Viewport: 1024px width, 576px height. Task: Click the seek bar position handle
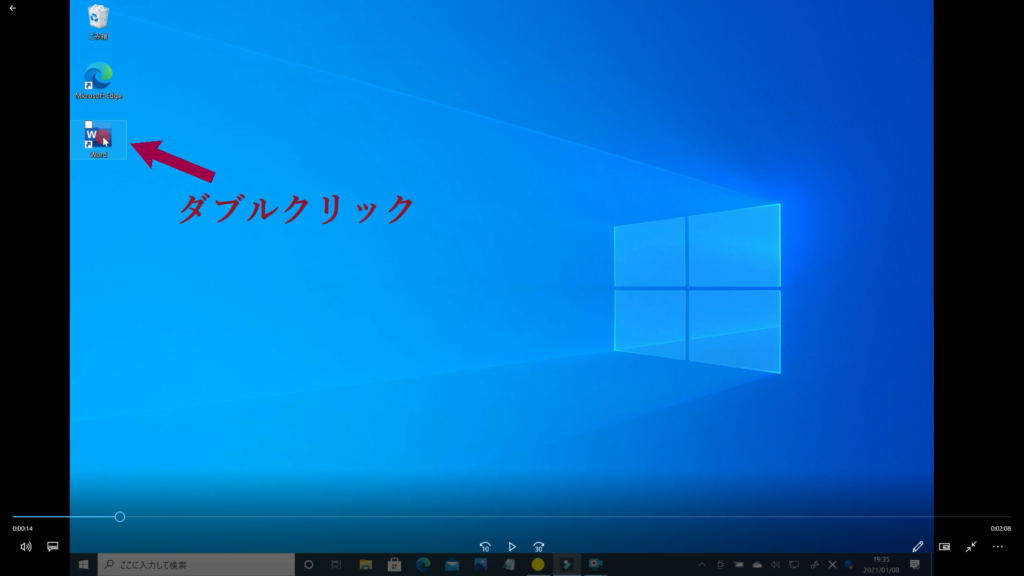tap(120, 517)
